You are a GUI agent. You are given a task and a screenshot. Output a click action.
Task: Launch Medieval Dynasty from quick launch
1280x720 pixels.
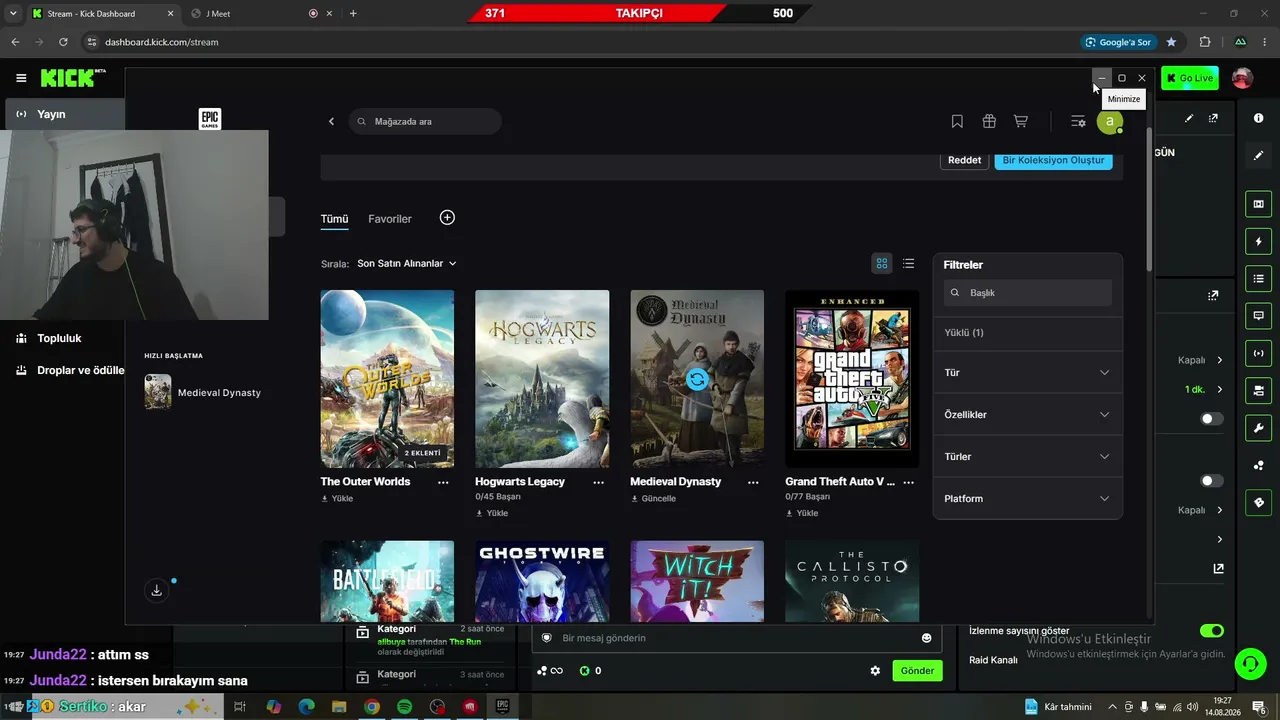point(203,392)
